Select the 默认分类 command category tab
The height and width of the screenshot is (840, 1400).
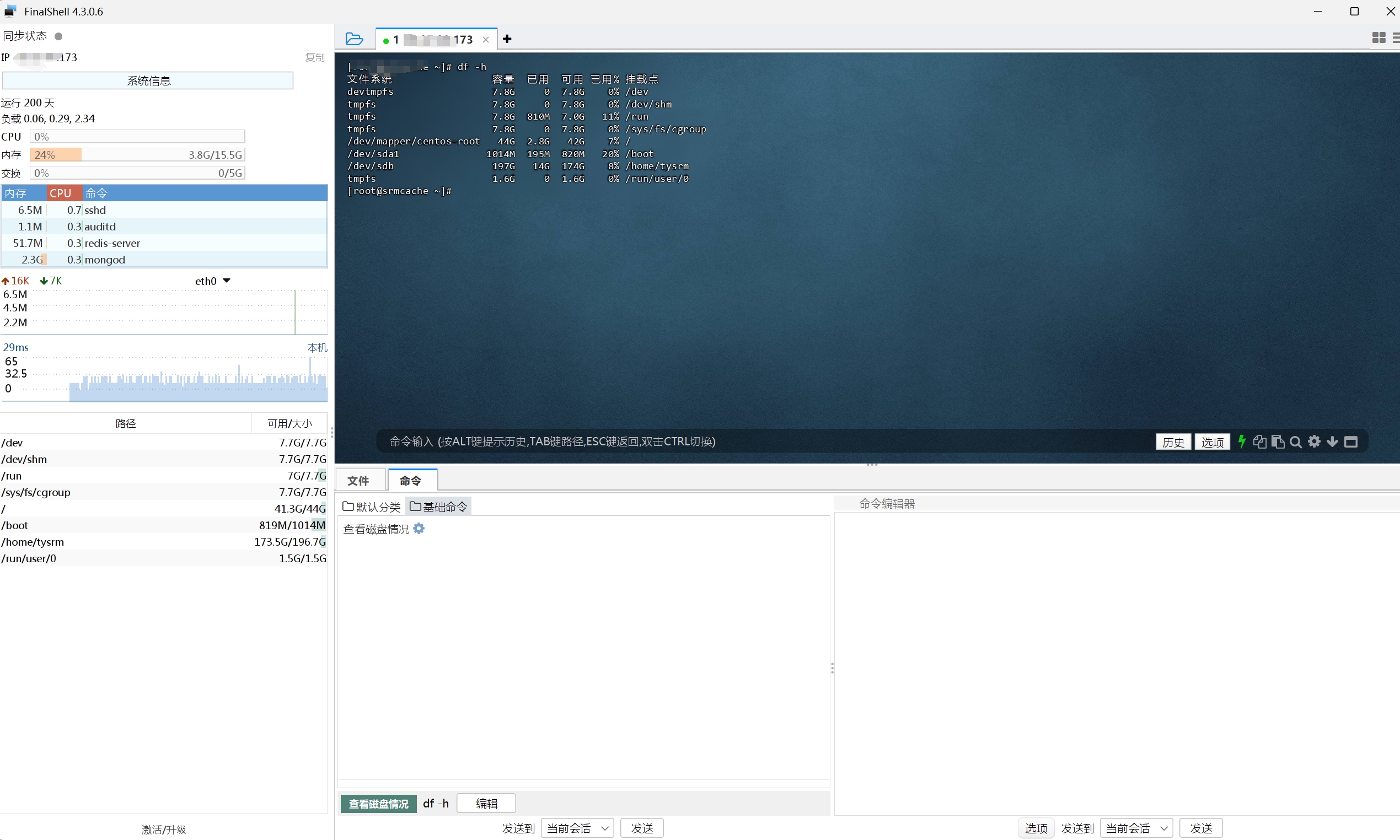[x=372, y=507]
